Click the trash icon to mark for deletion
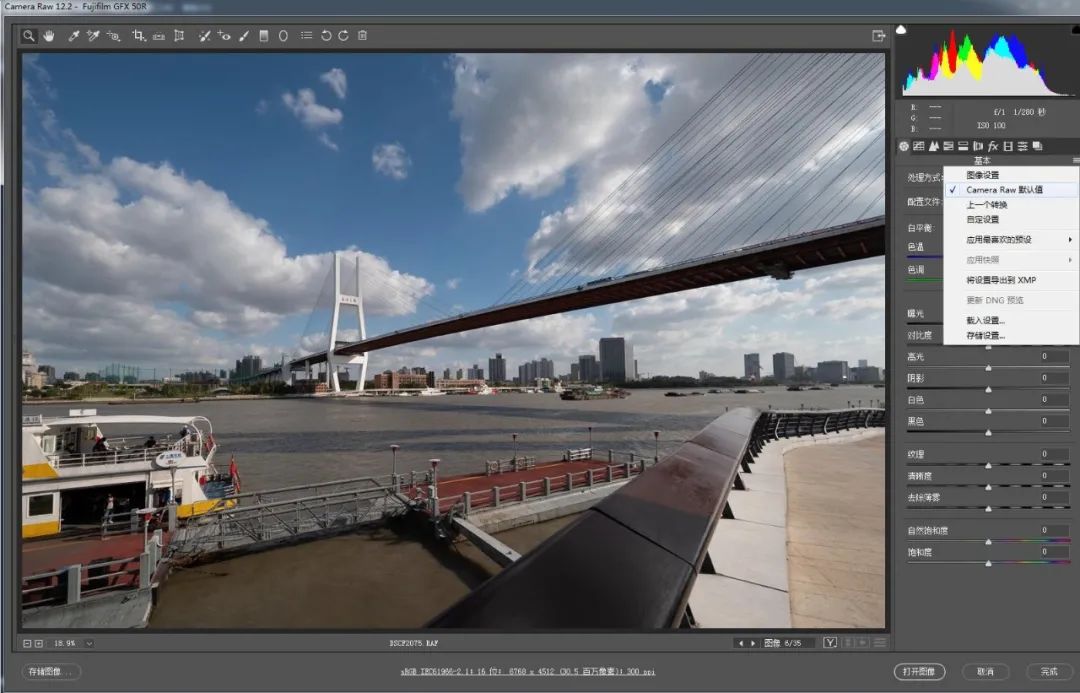Viewport: 1080px width, 693px height. click(x=362, y=36)
